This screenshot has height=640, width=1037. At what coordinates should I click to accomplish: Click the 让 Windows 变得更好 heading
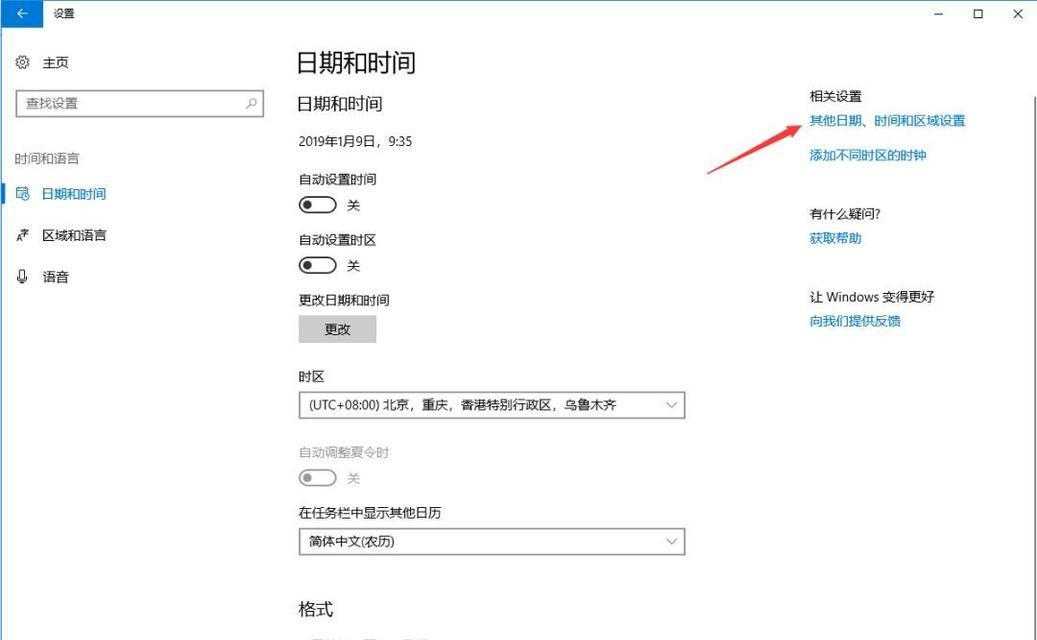click(x=872, y=297)
